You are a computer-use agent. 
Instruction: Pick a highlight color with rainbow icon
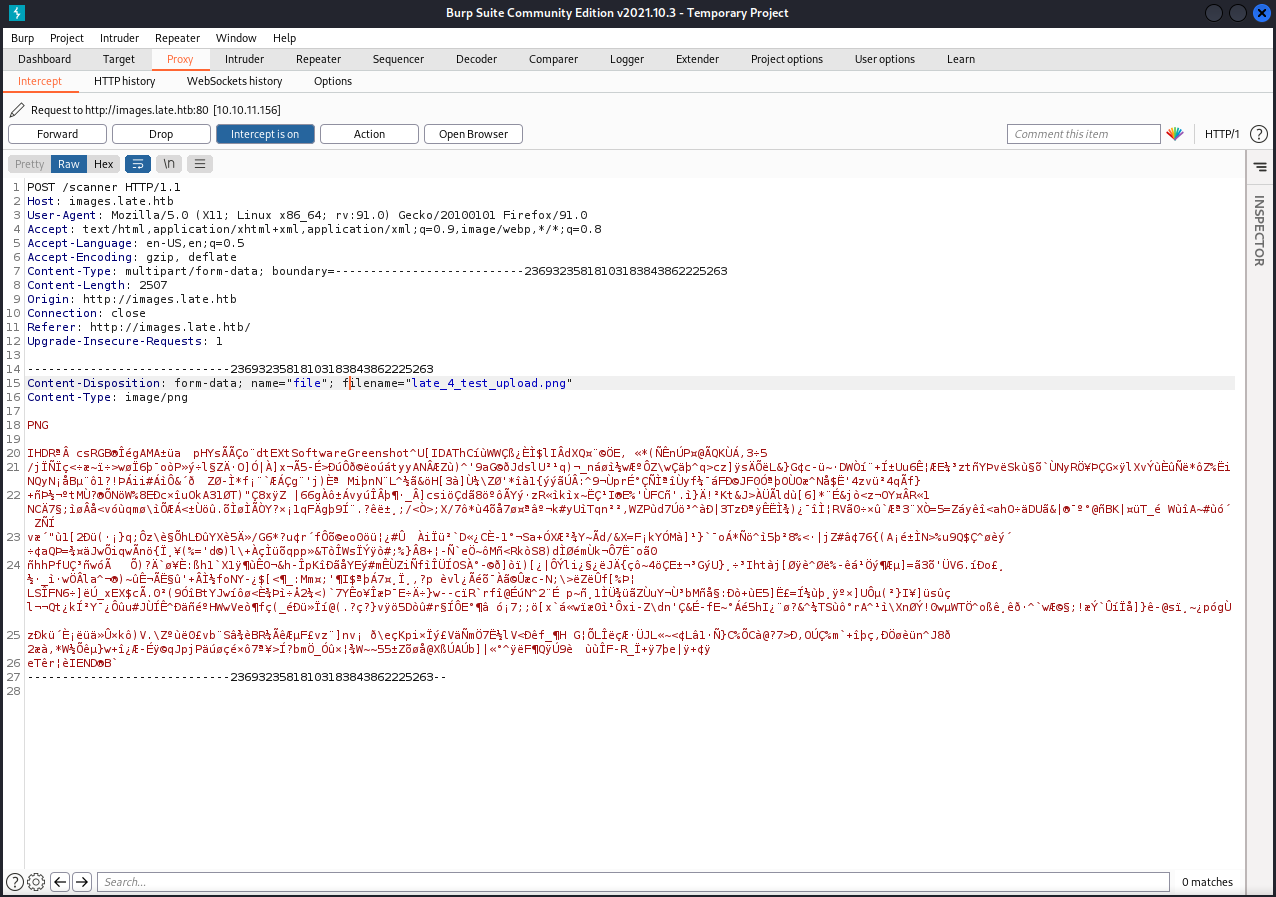(x=1175, y=134)
